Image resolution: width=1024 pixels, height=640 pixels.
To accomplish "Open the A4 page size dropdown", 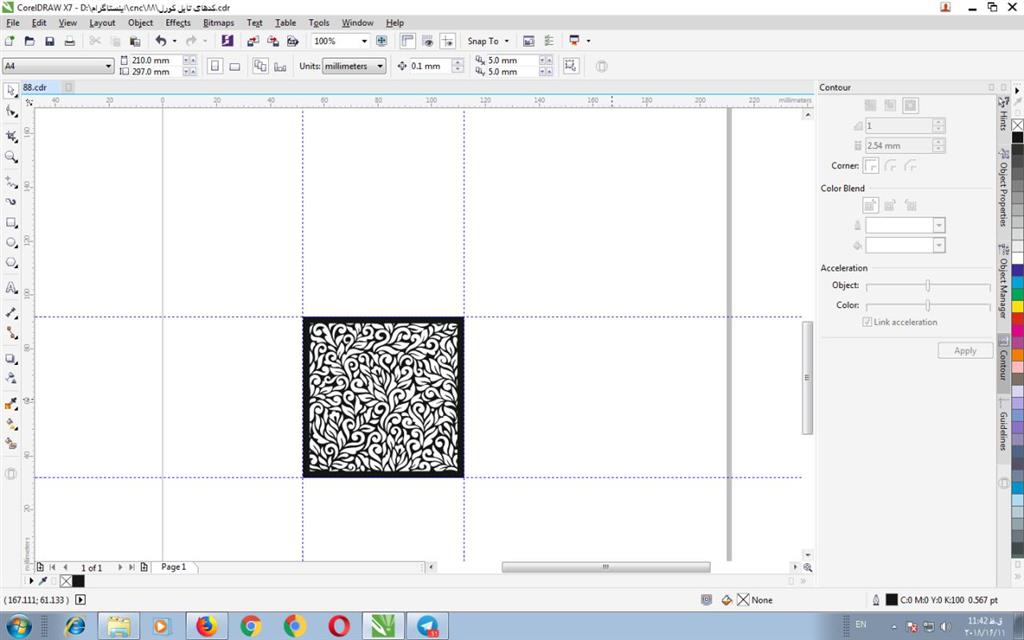I will coord(109,66).
